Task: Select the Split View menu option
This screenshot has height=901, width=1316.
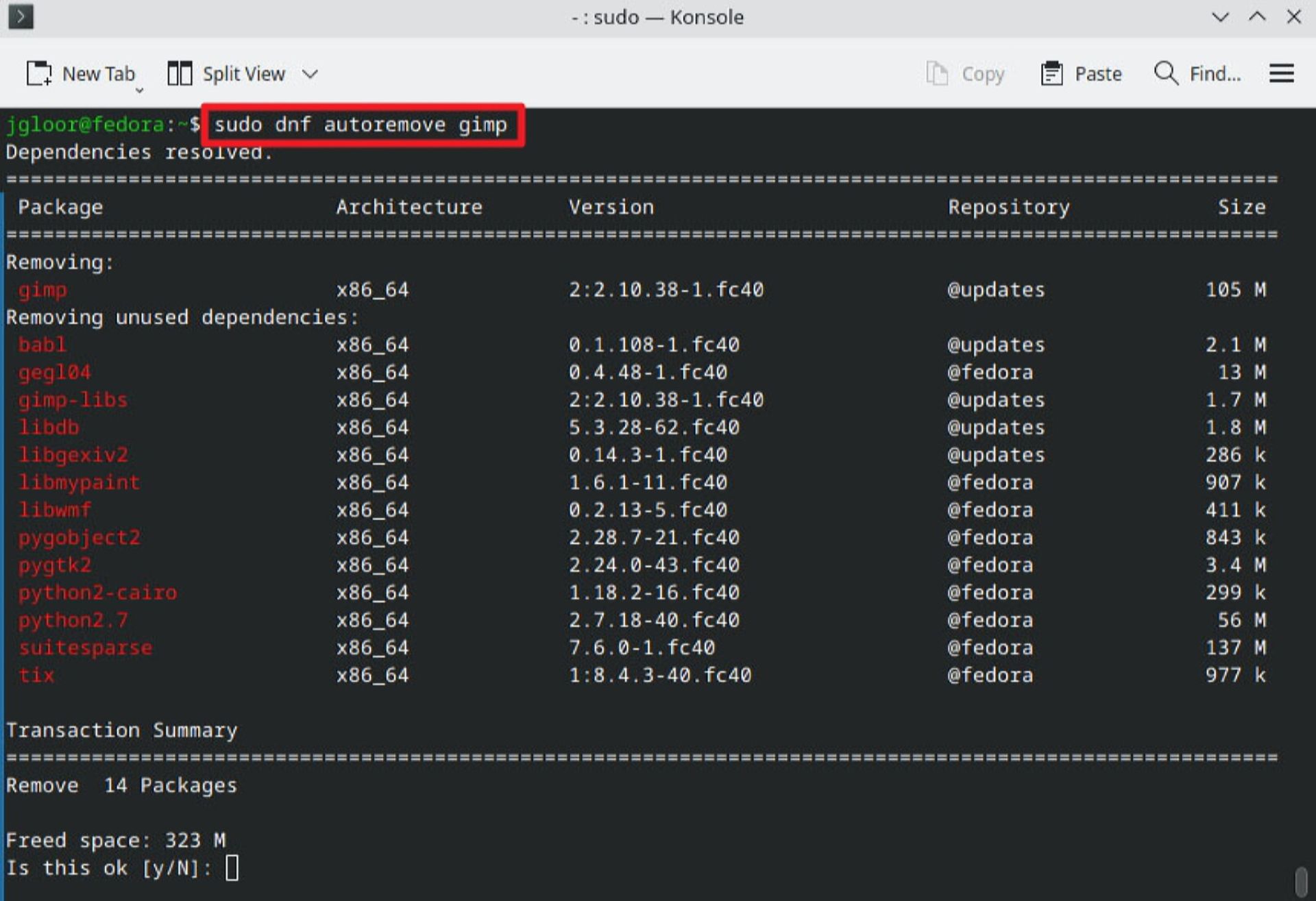Action: click(x=230, y=73)
